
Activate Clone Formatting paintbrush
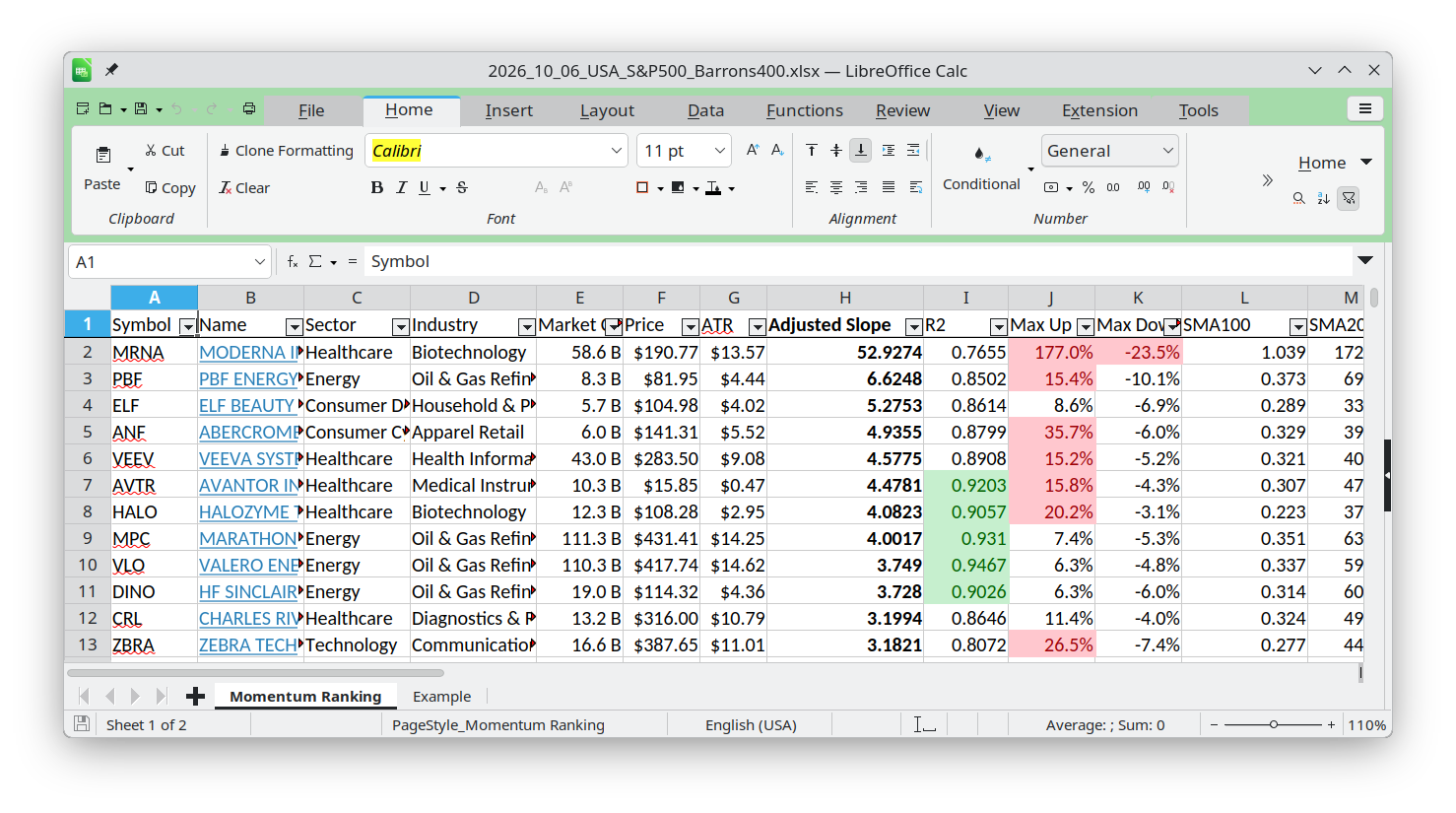pos(286,151)
